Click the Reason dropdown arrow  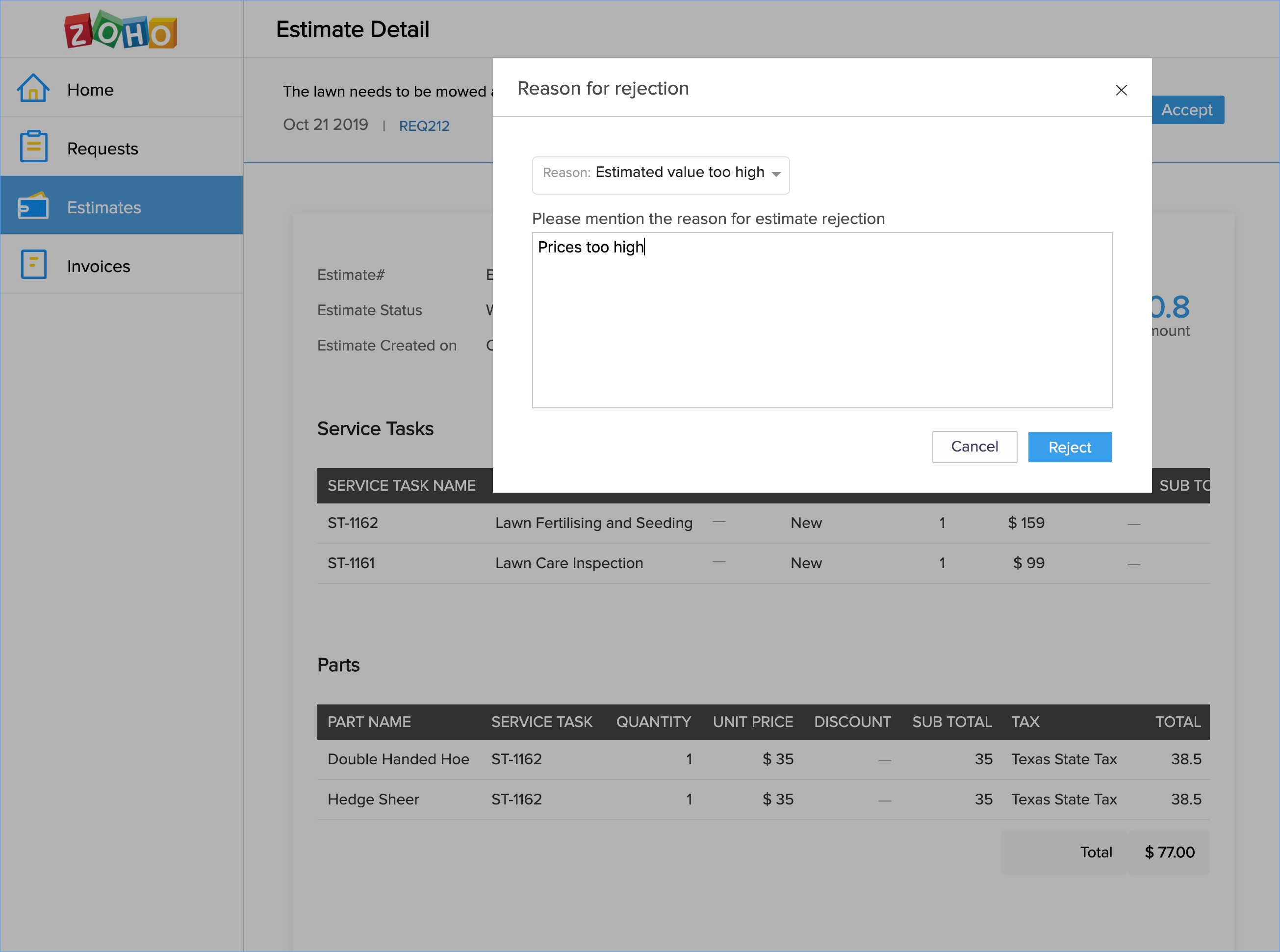point(776,174)
